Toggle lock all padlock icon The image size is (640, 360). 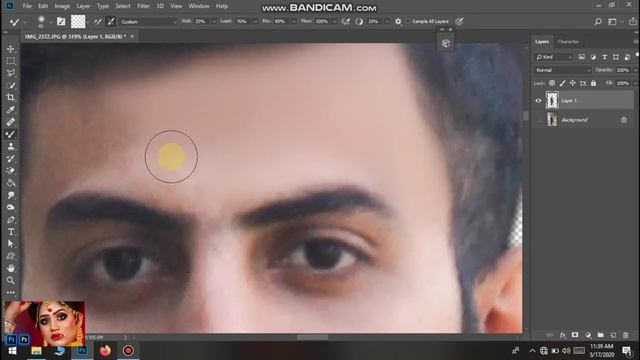[593, 83]
